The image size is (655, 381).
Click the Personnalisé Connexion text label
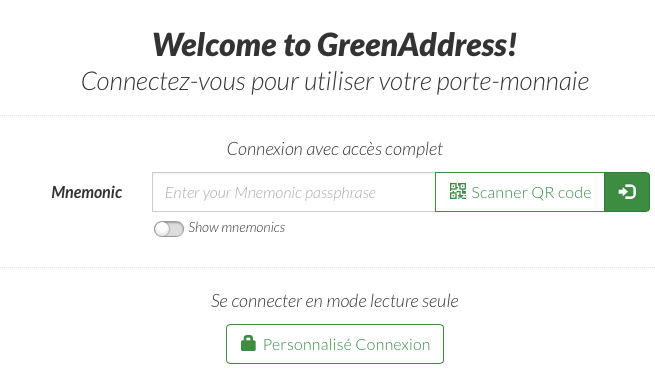(x=346, y=345)
